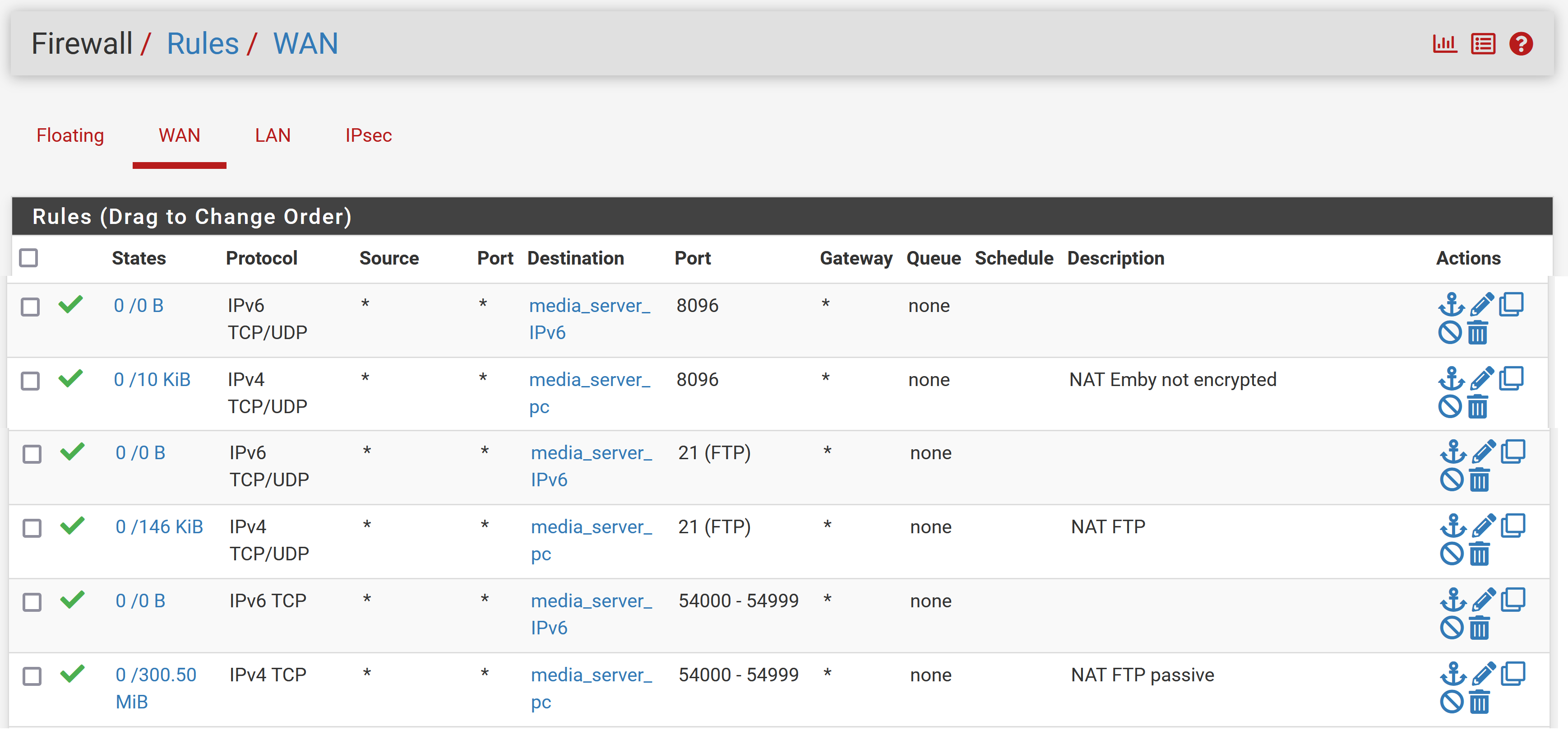1568x731 pixels.
Task: Open media_server_IPv6 alias in IPv6 21 (FTP) row
Action: [x=592, y=466]
